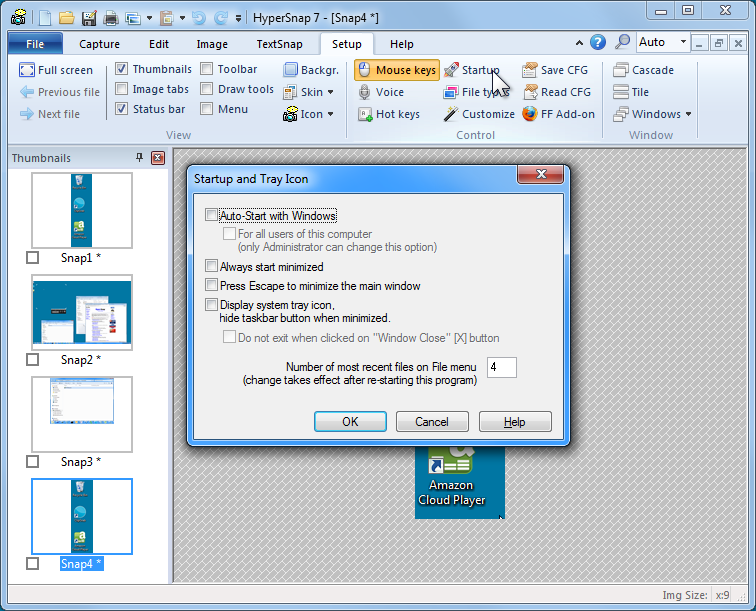Enable Display system tray icon checkbox
The width and height of the screenshot is (756, 611).
pos(211,305)
